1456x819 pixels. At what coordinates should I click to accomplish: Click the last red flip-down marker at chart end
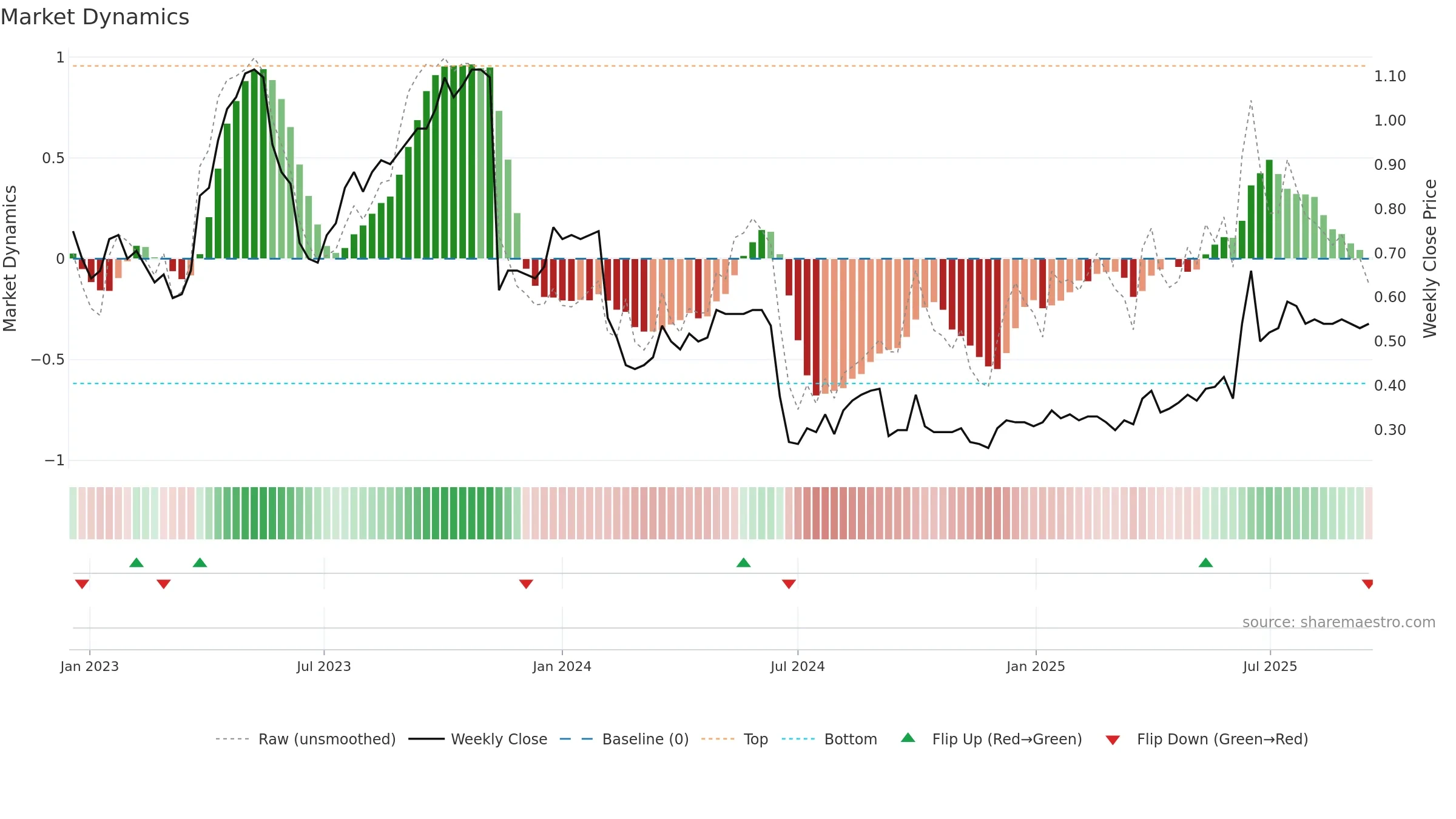[1367, 584]
